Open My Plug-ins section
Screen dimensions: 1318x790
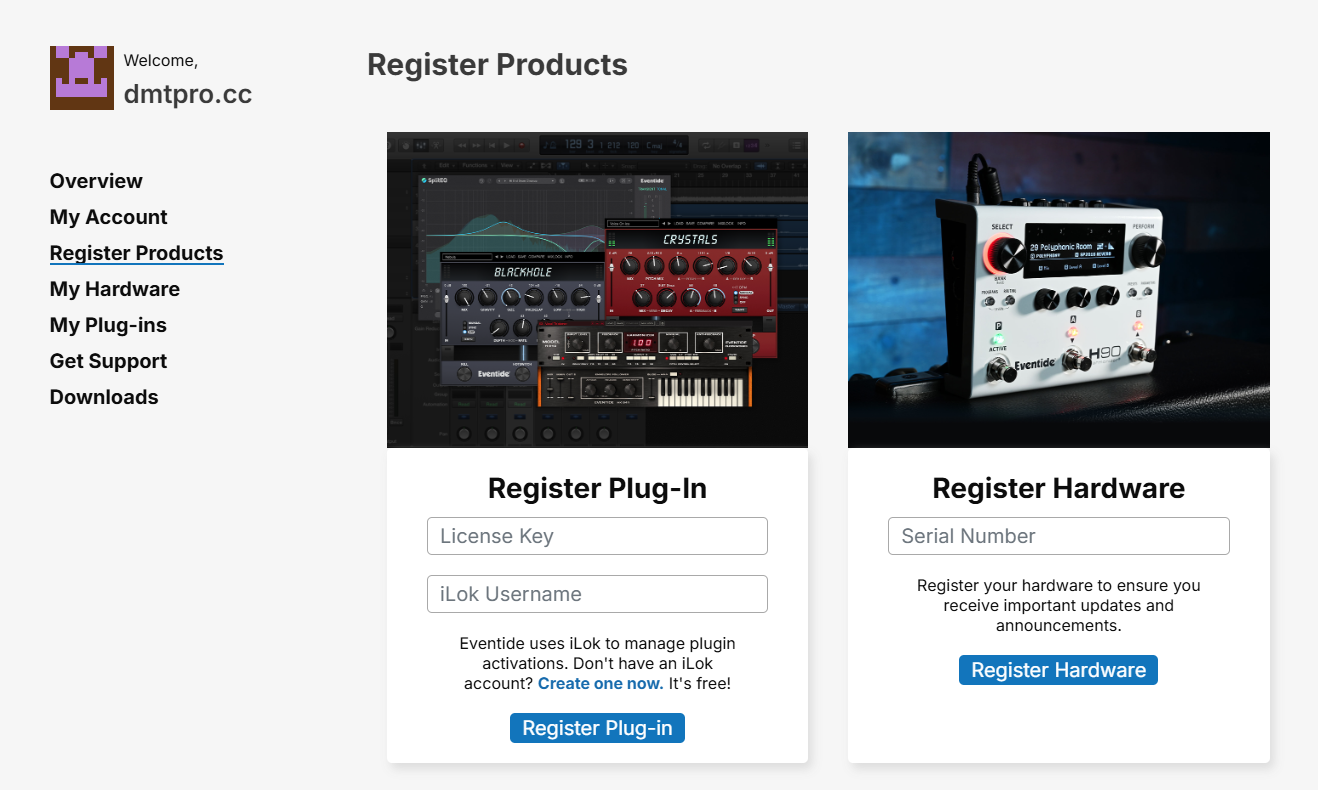click(x=108, y=325)
